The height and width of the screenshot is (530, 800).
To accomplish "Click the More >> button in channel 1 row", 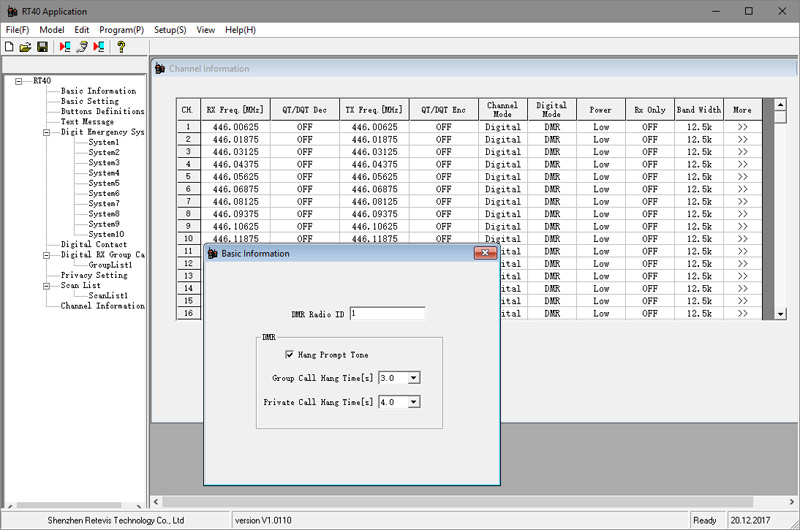I will (x=742, y=128).
